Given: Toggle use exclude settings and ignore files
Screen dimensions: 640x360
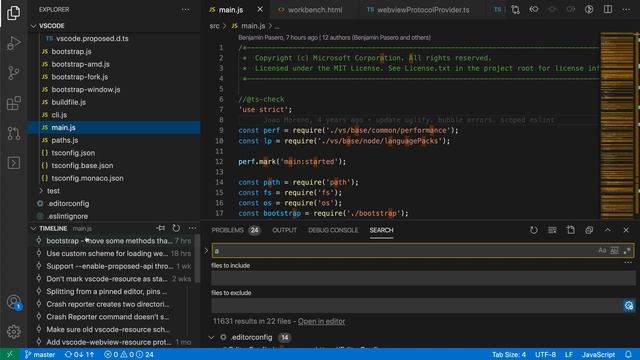Looking at the screenshot, I should (629, 305).
